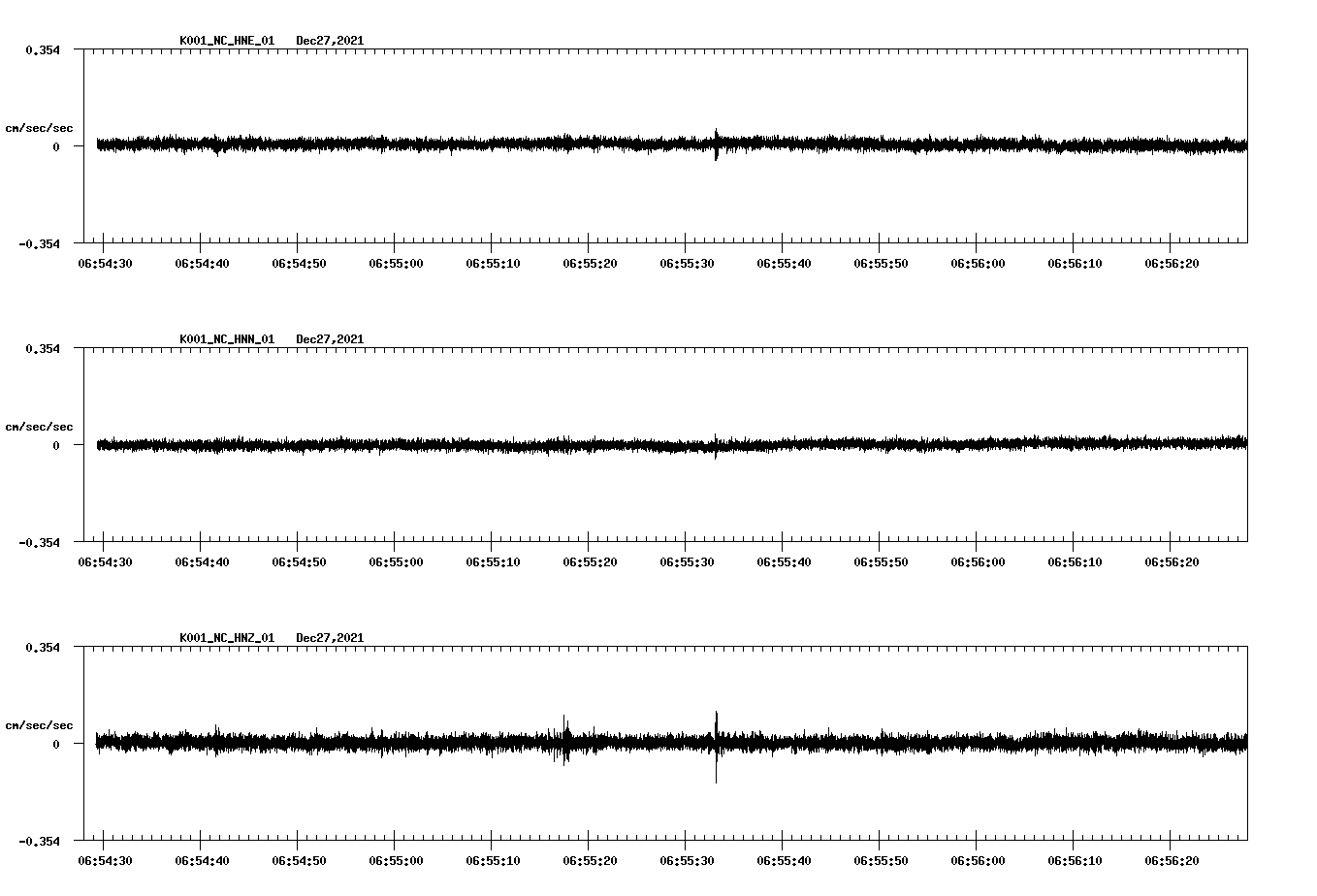1317x896 pixels.
Task: Click the 06:55:40 time label under HNN plot
Action: click(784, 562)
